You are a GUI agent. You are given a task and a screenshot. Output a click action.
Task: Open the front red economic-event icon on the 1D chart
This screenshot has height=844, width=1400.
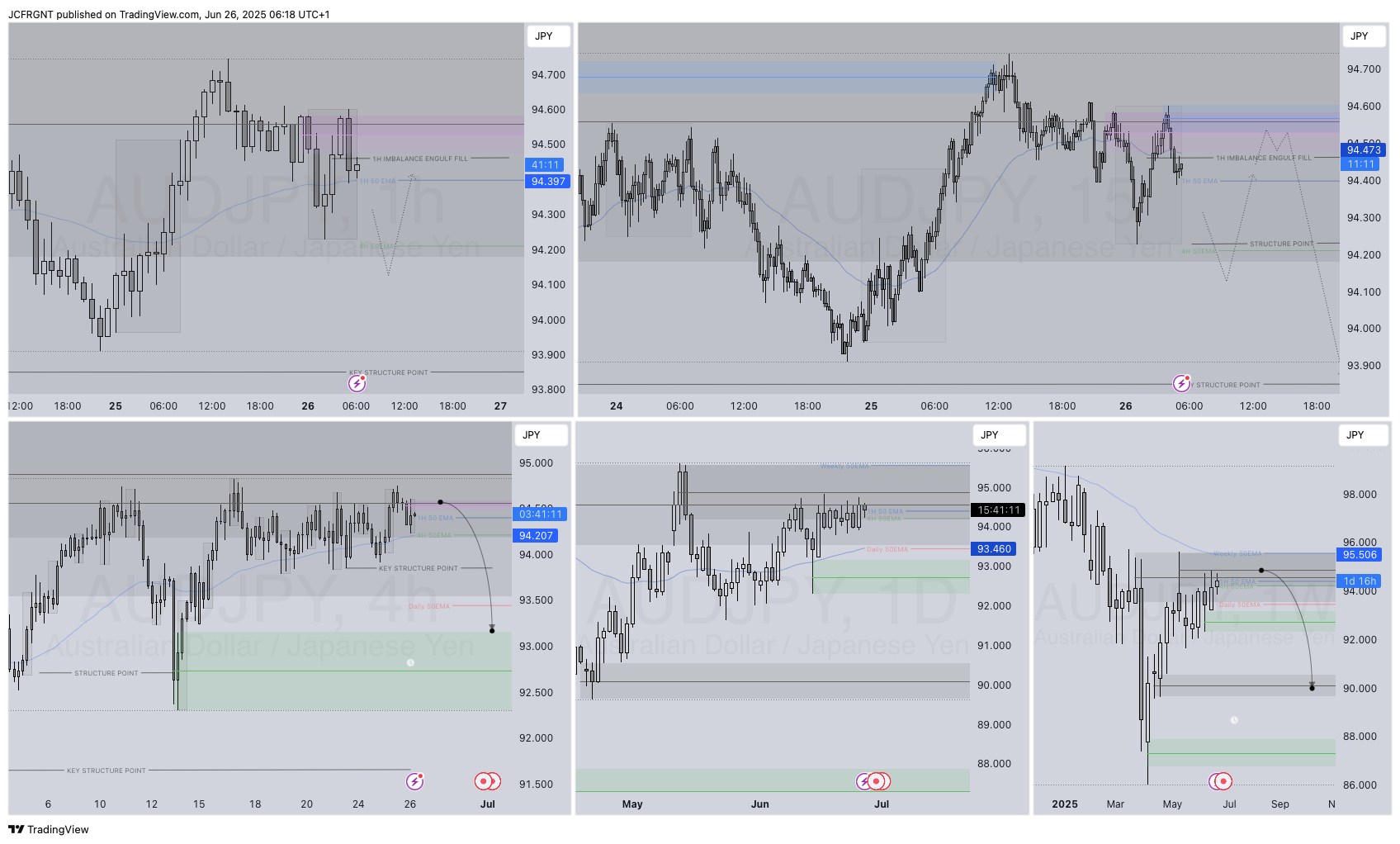coord(875,781)
